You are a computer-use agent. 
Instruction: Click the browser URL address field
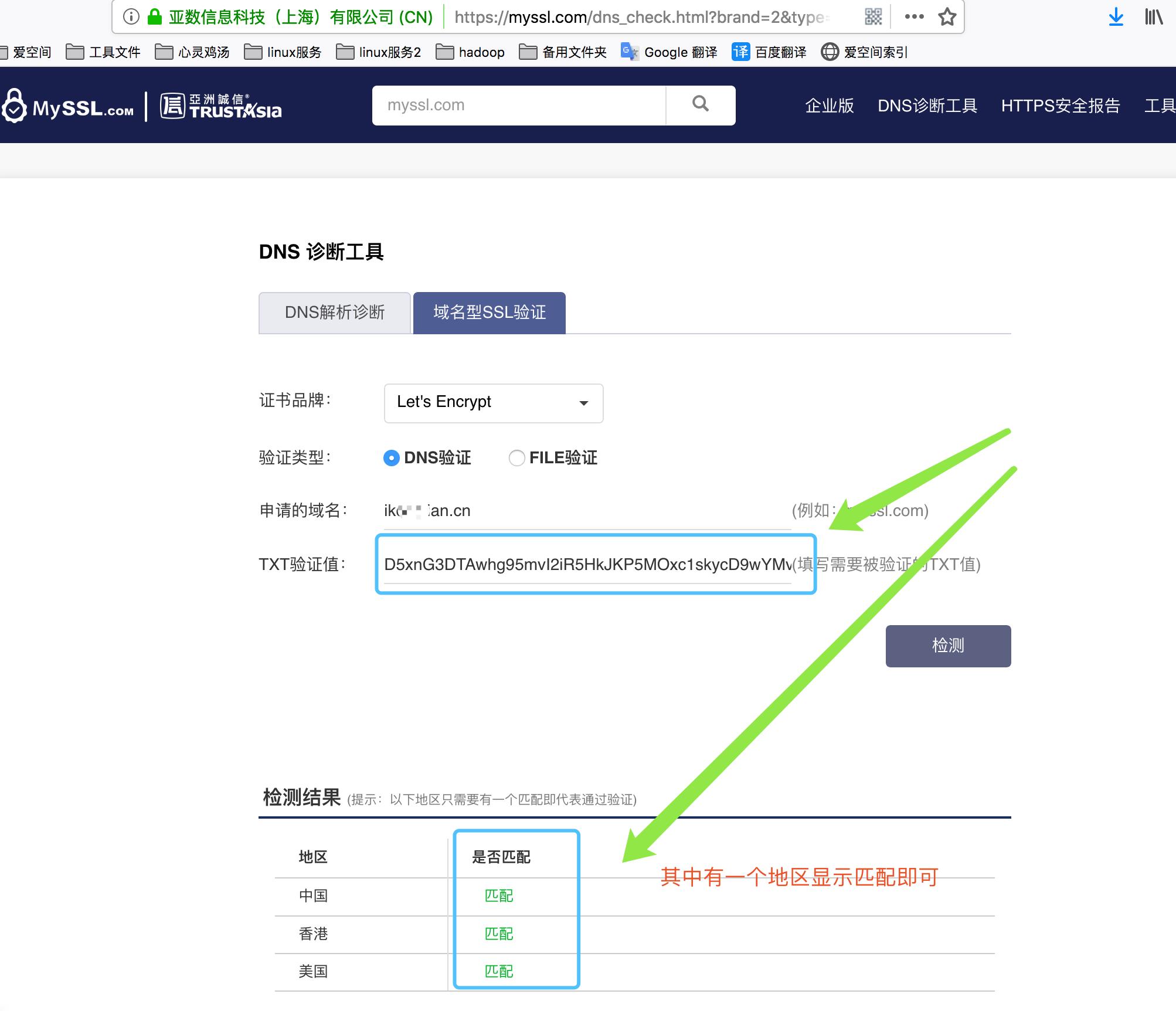click(x=642, y=17)
